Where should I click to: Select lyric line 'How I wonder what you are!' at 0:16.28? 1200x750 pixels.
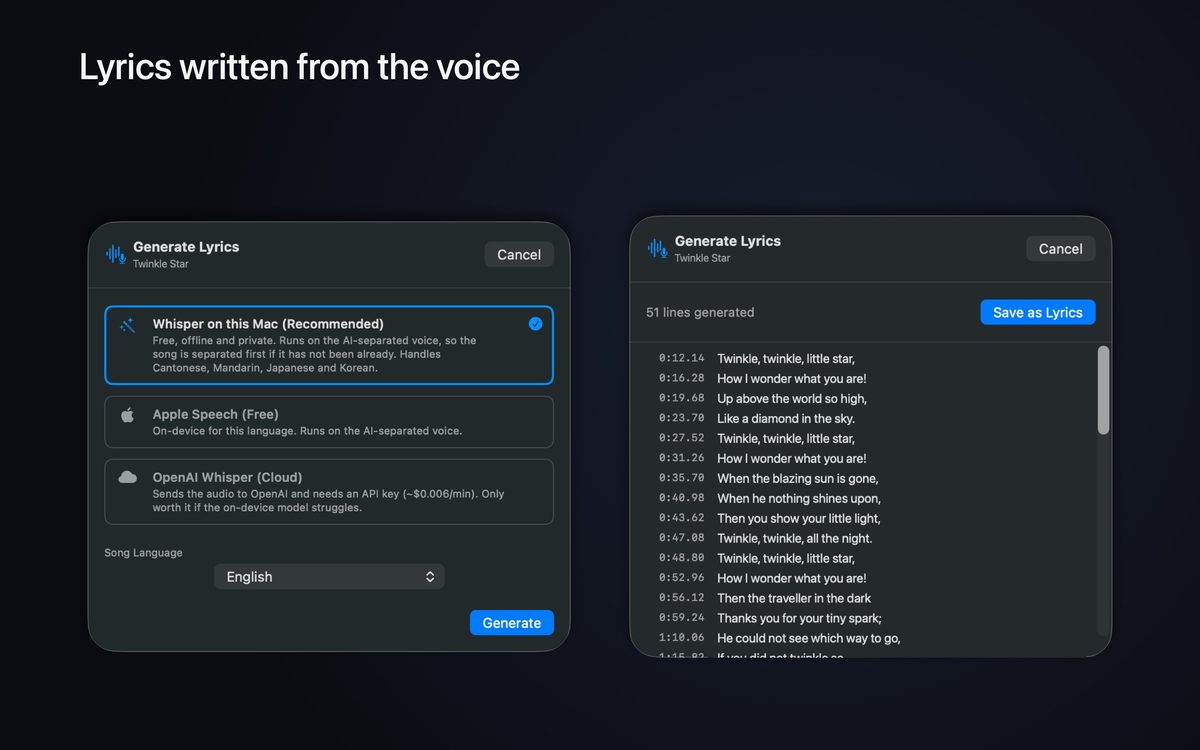(792, 378)
